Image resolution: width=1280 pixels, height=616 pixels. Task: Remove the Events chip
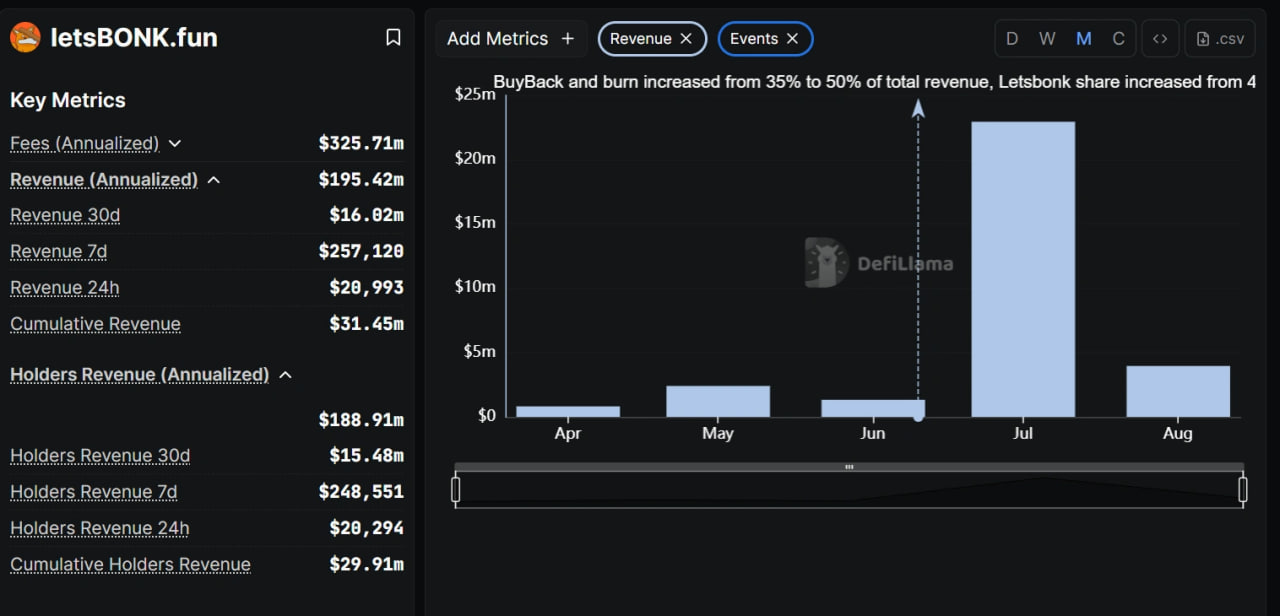(792, 39)
